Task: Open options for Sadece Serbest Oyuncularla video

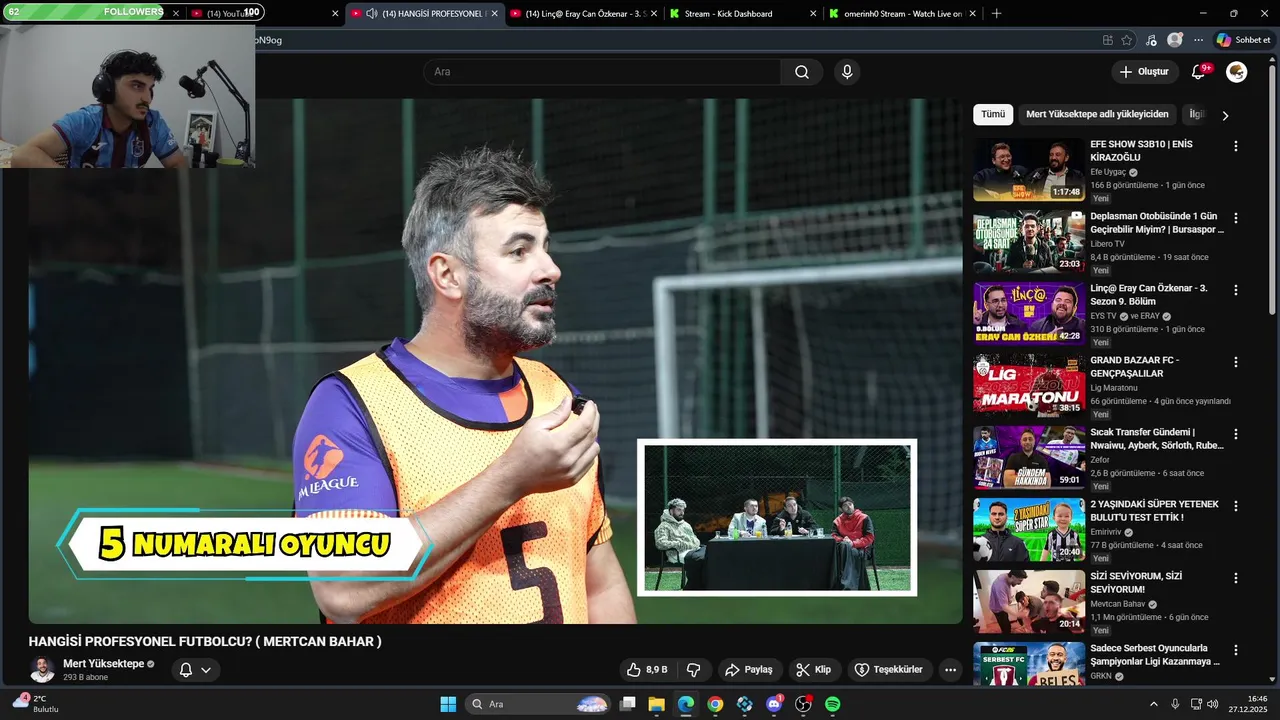Action: coord(1235,650)
